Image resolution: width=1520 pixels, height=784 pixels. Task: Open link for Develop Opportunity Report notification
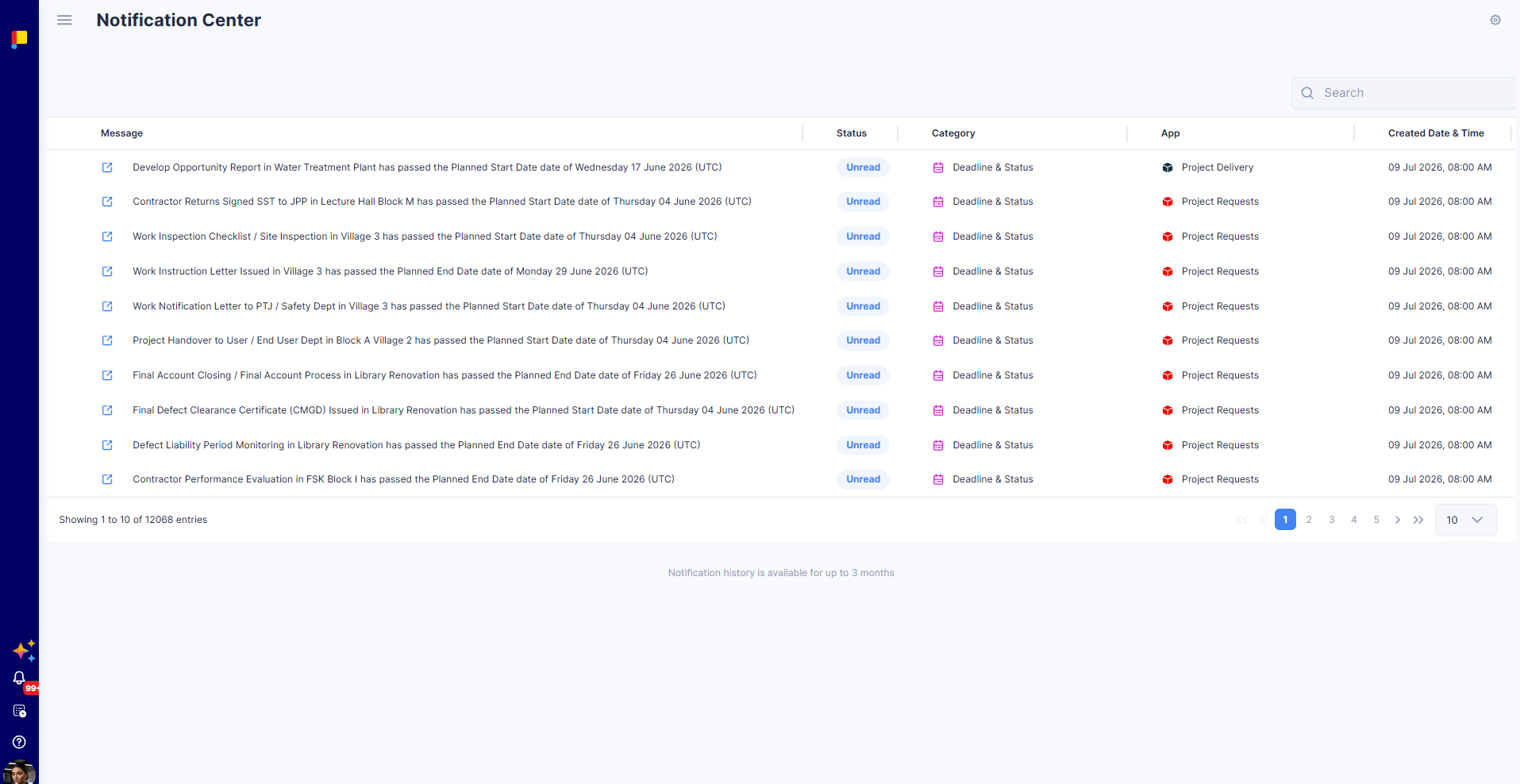pos(107,167)
